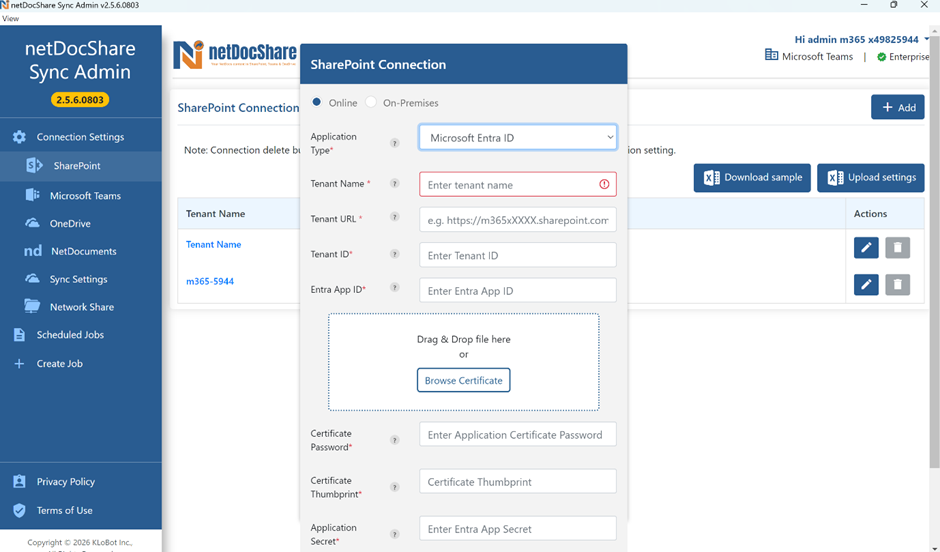
Task: Click the Certificate Thumbprint input field
Action: 518,482
